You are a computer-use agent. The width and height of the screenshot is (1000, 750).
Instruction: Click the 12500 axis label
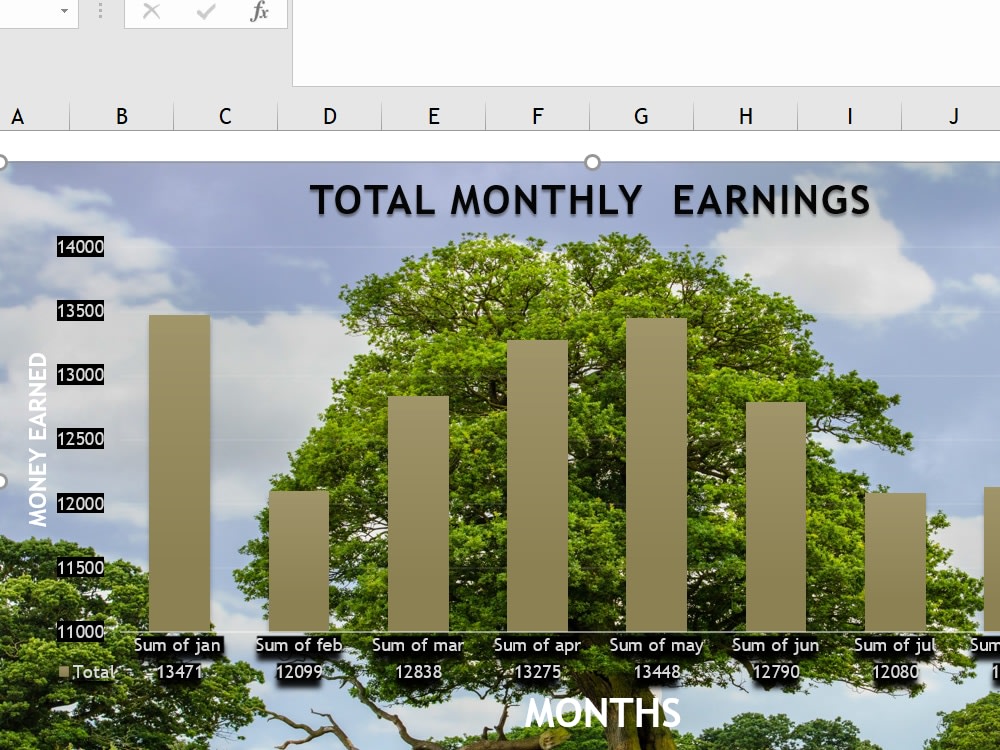coord(80,439)
